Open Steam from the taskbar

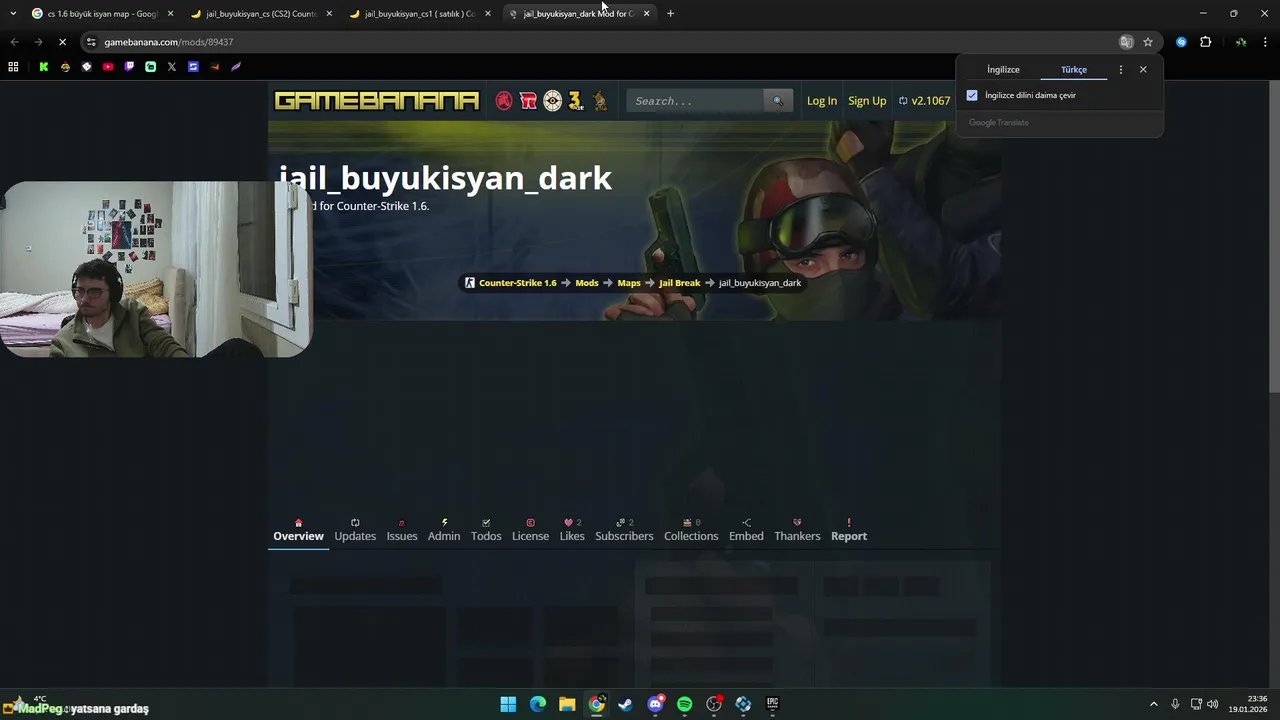(626, 704)
